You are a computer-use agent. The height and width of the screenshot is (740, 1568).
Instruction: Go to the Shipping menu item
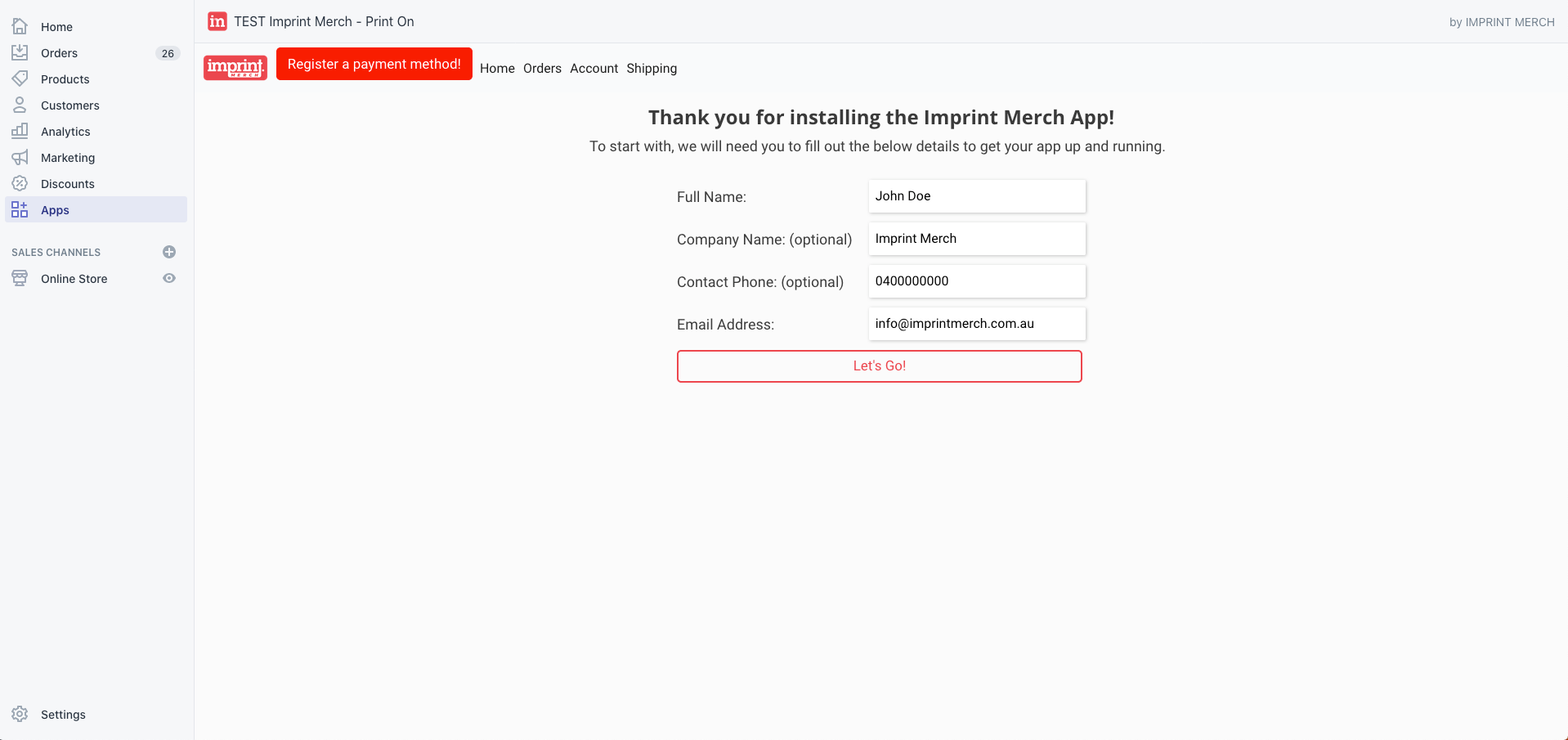coord(652,69)
